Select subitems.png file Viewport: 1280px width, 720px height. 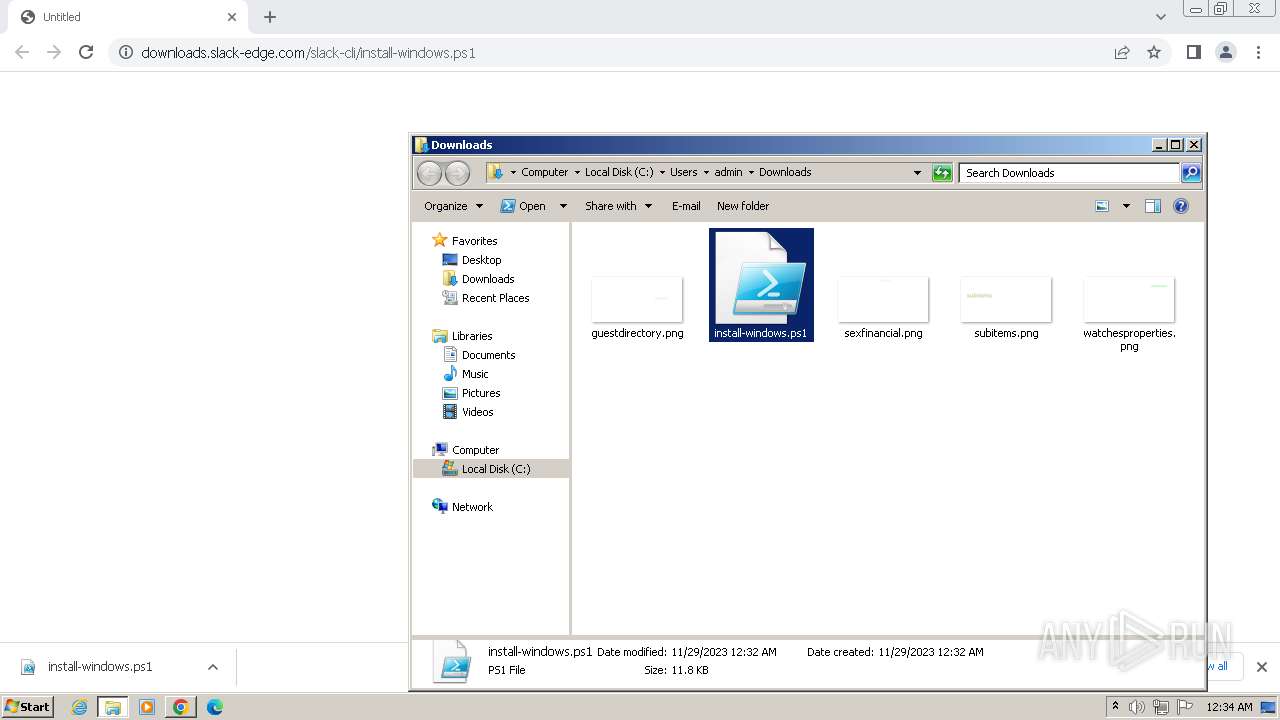pyautogui.click(x=1006, y=307)
